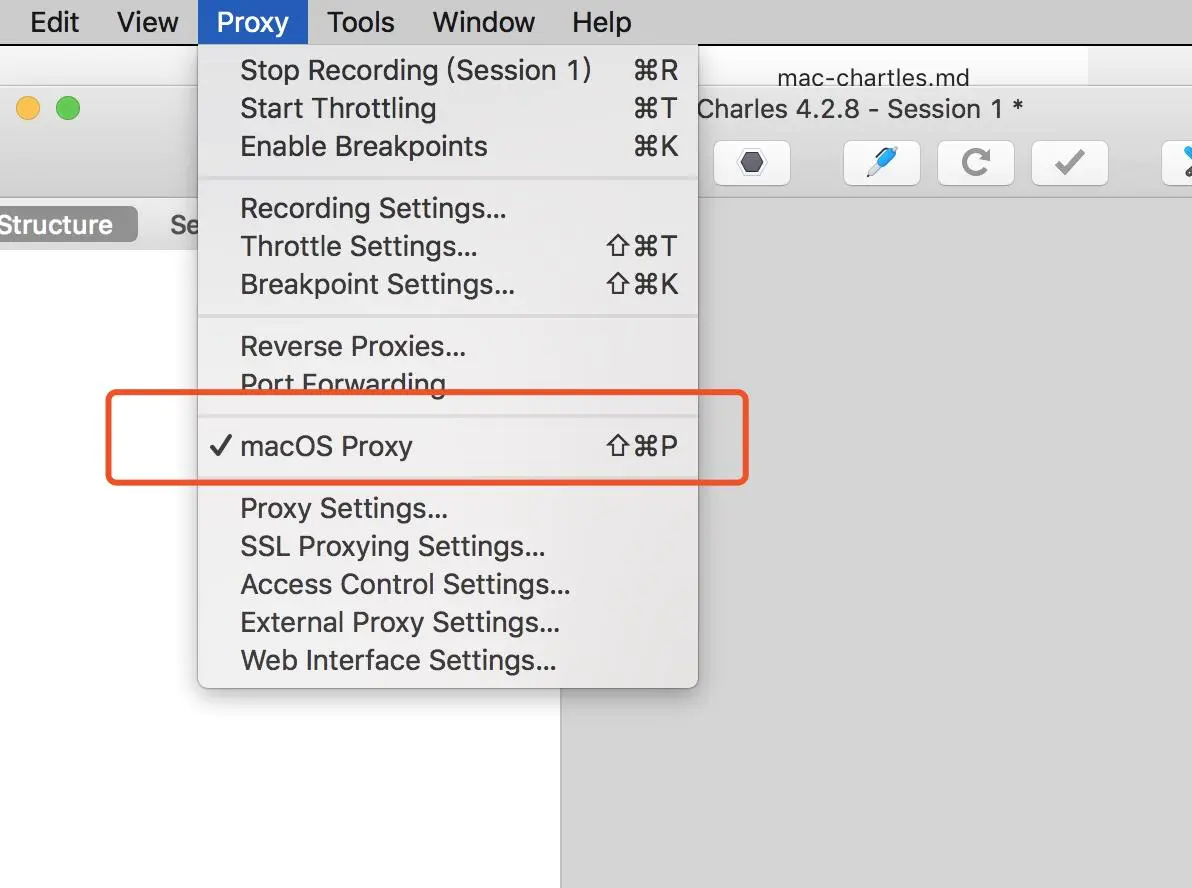Open the View menu
Screen dimensions: 1192x888
147,22
